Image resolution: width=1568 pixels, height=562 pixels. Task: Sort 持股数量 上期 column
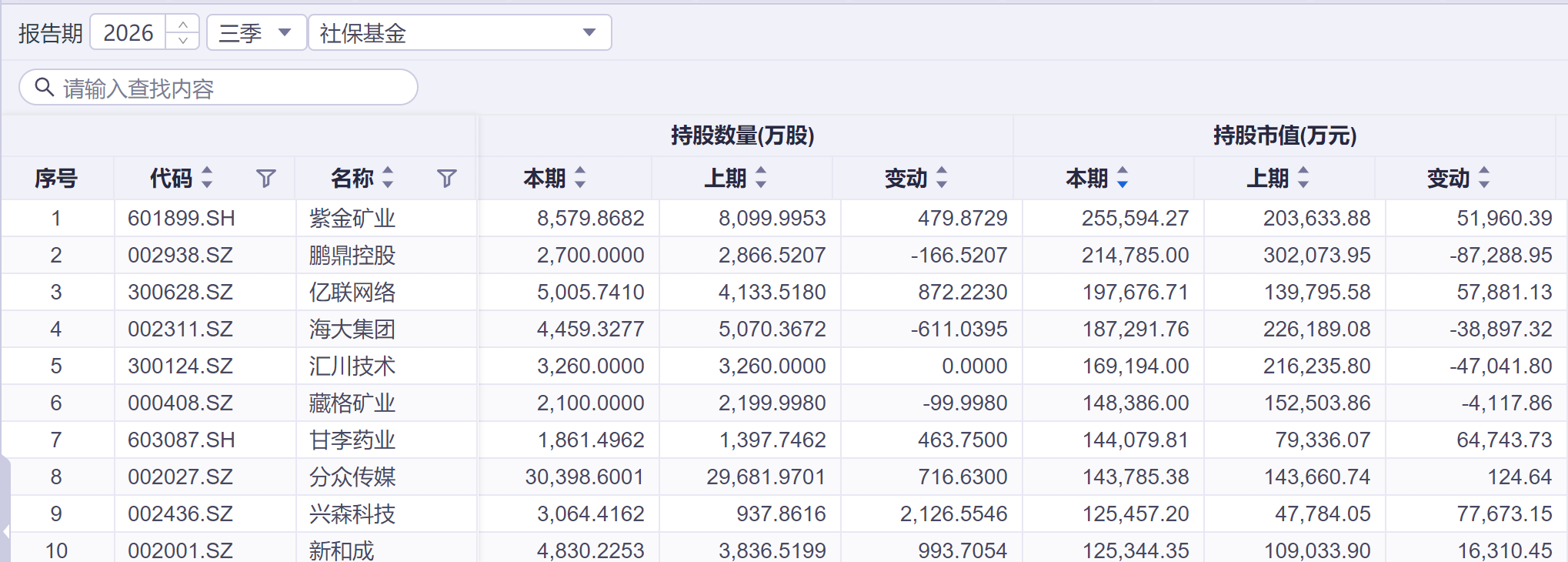point(761,178)
